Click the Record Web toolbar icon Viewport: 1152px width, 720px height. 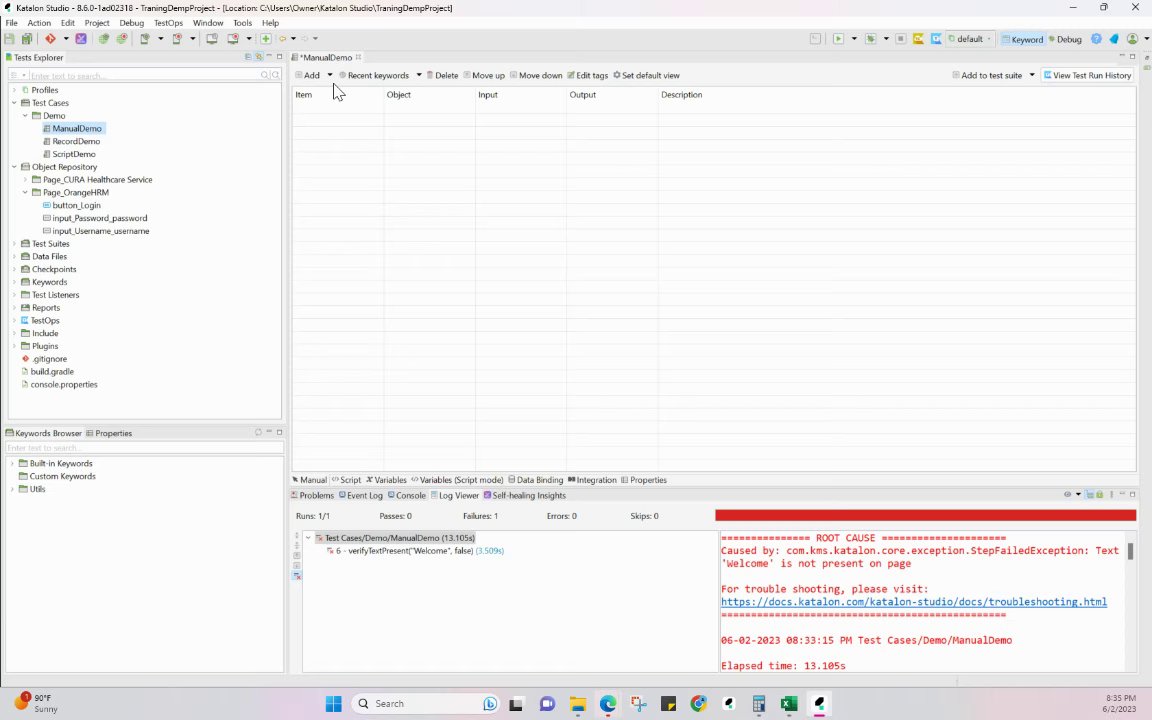tap(122, 39)
